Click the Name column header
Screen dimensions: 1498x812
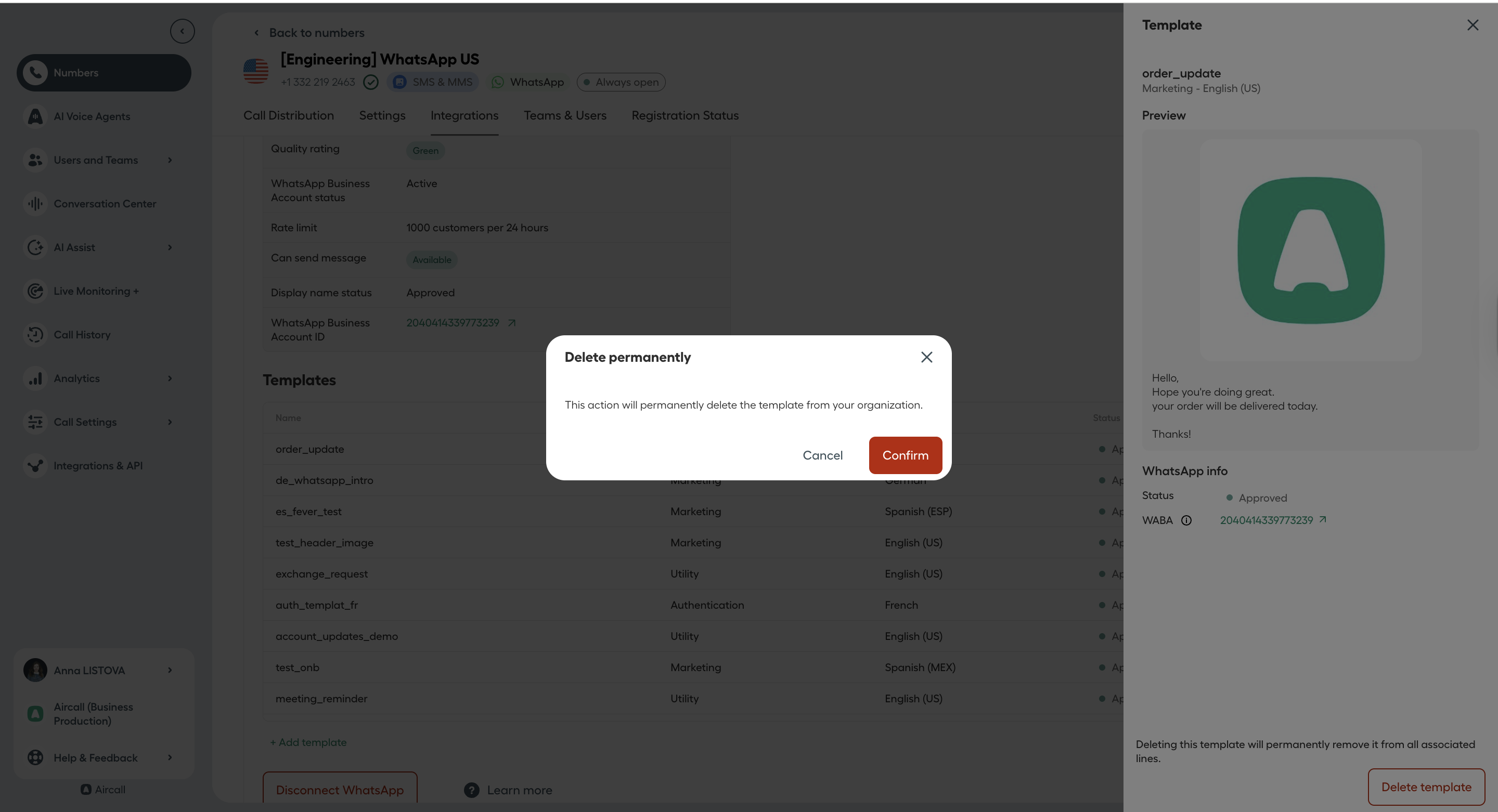click(288, 417)
